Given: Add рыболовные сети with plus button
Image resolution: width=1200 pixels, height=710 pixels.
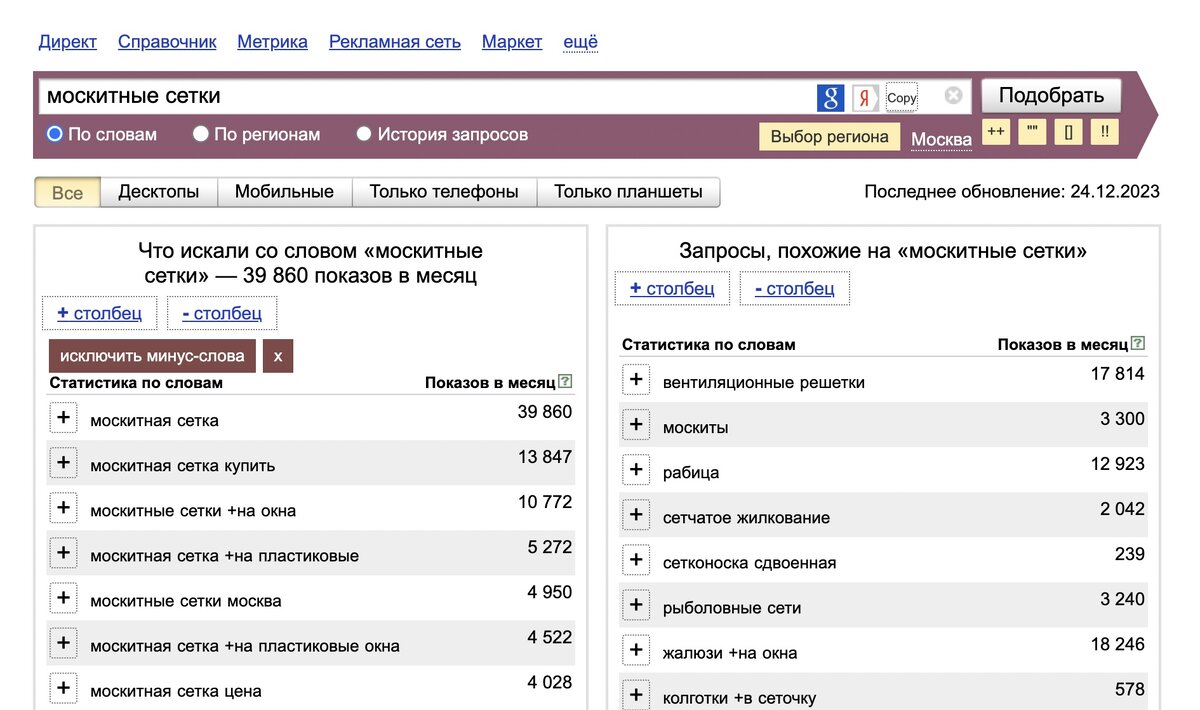Looking at the screenshot, I should (x=636, y=605).
